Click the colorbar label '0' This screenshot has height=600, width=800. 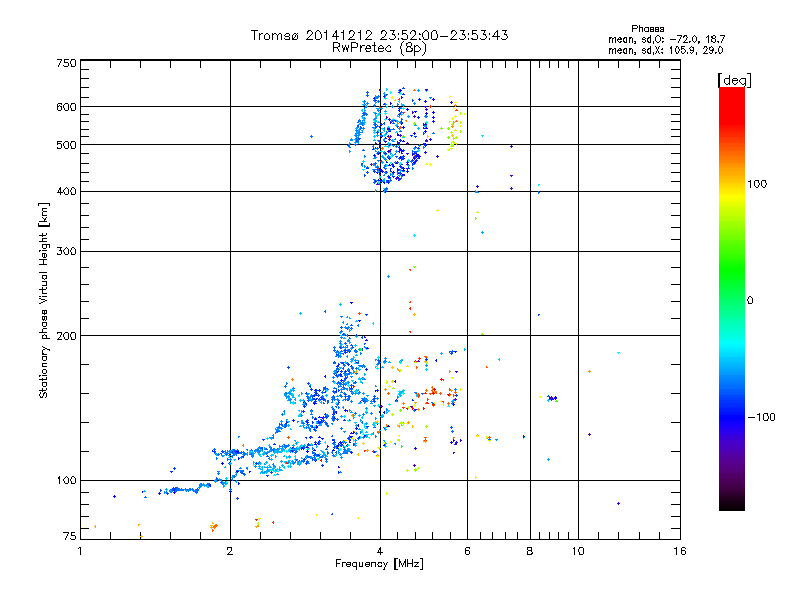[750, 301]
